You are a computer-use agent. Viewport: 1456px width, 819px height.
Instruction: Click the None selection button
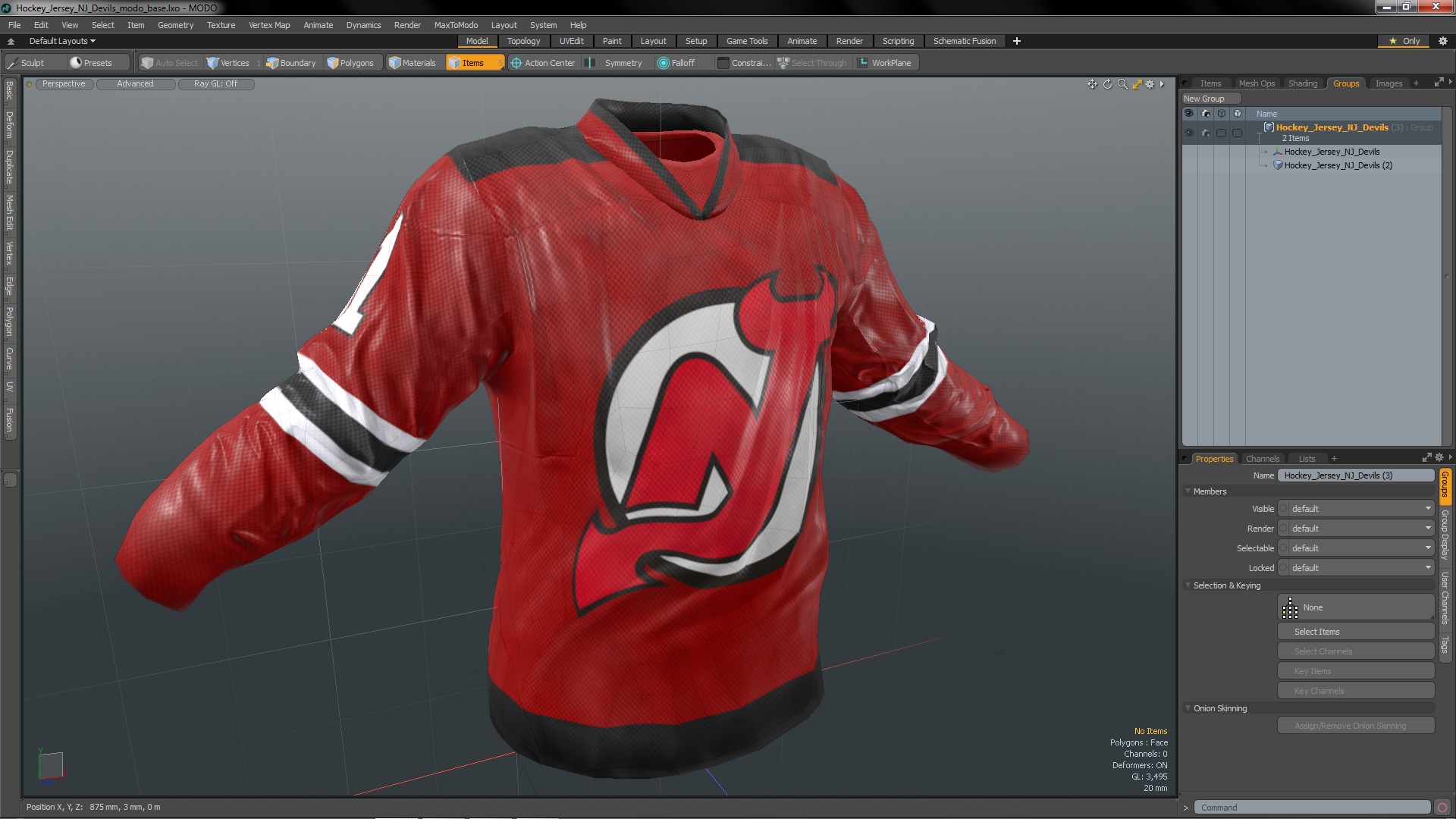click(x=1356, y=607)
